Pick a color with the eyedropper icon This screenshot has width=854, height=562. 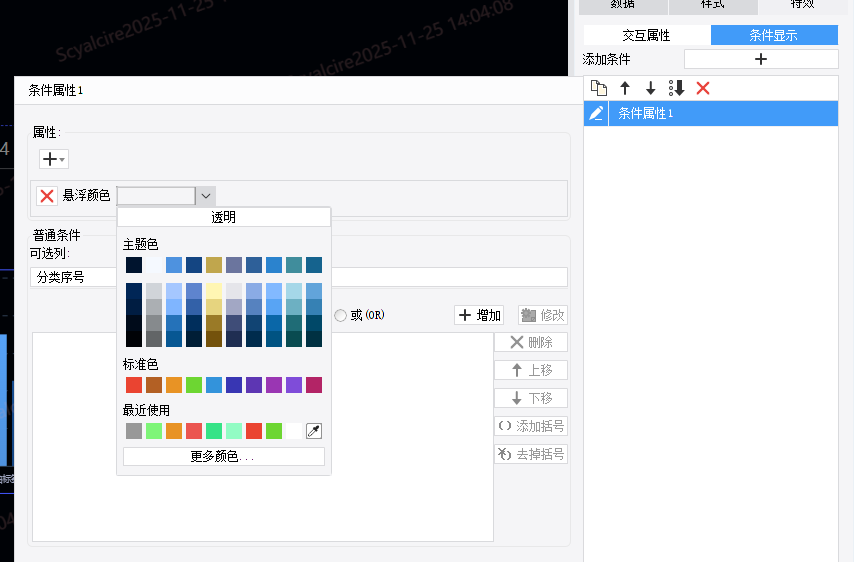pos(314,431)
